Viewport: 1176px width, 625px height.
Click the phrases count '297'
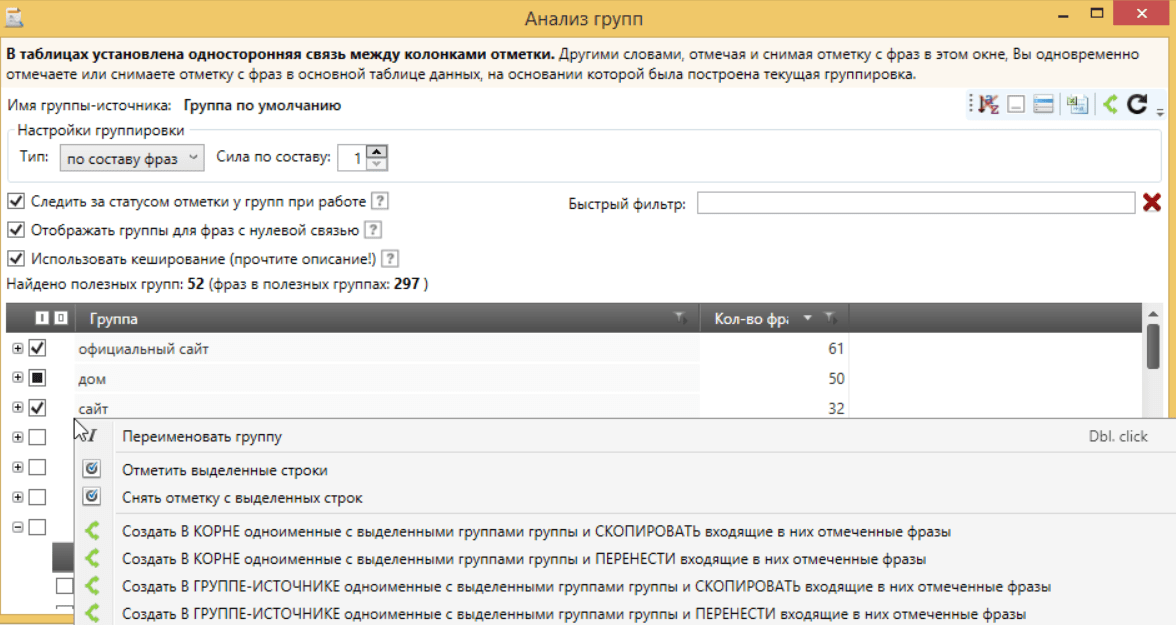406,284
